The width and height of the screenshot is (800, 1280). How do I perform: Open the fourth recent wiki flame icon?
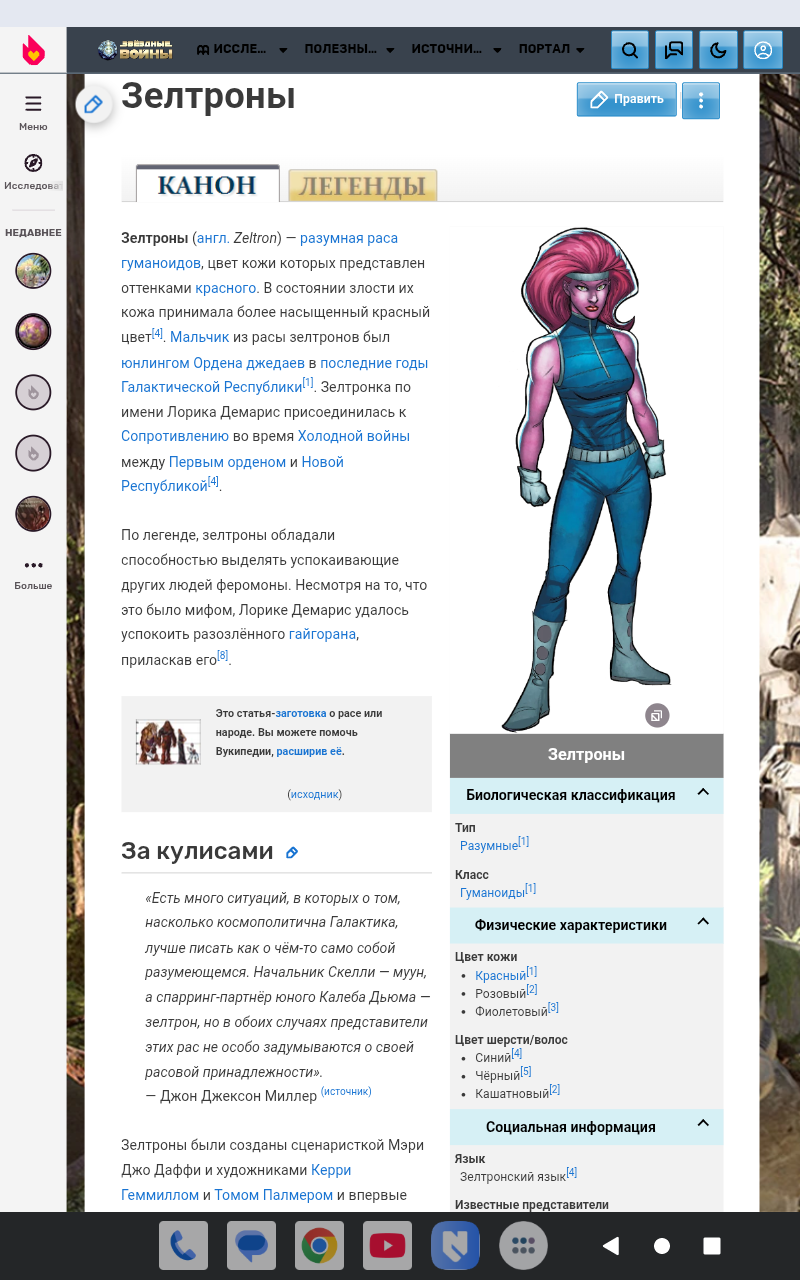tap(33, 453)
